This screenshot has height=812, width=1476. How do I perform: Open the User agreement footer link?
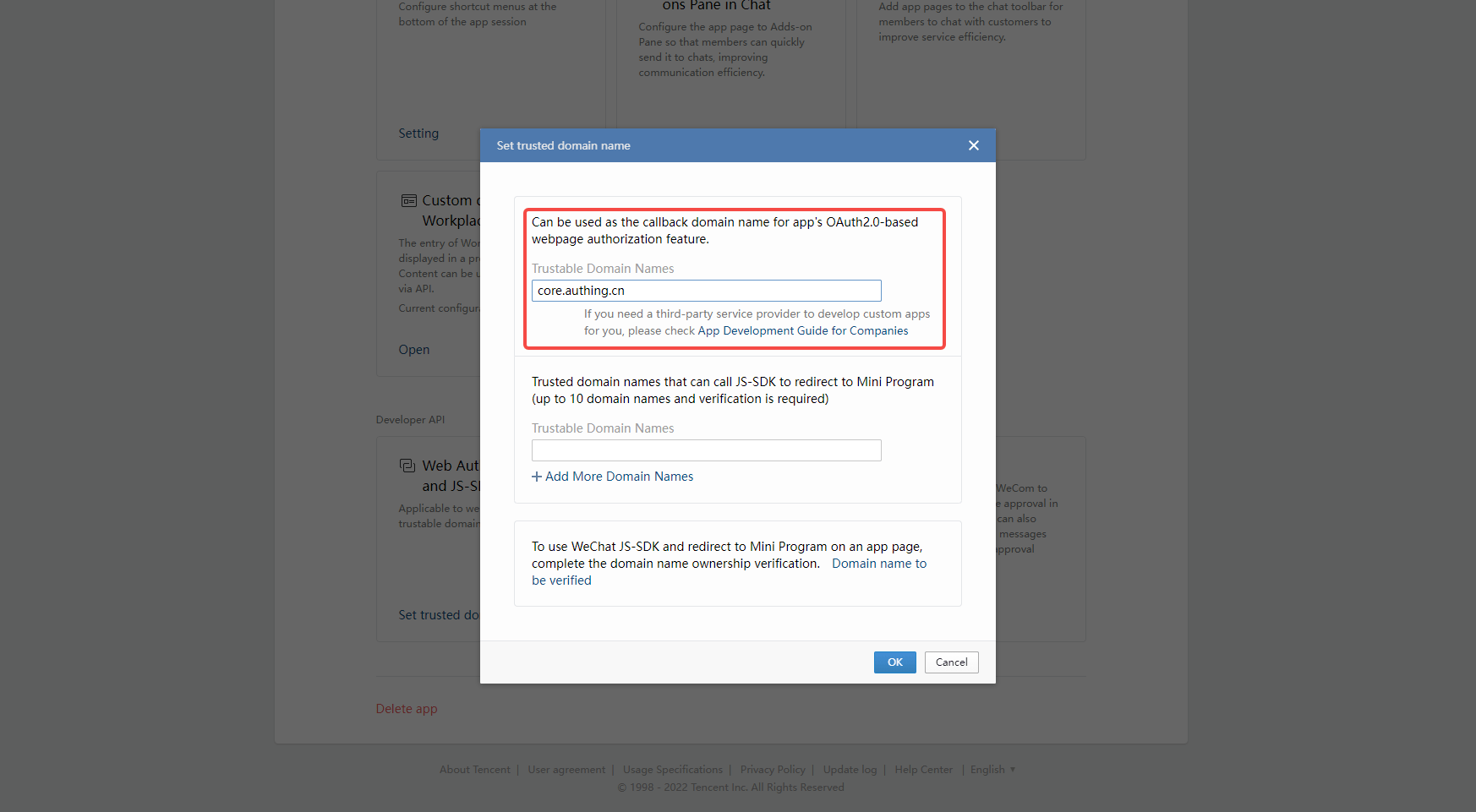click(x=566, y=770)
